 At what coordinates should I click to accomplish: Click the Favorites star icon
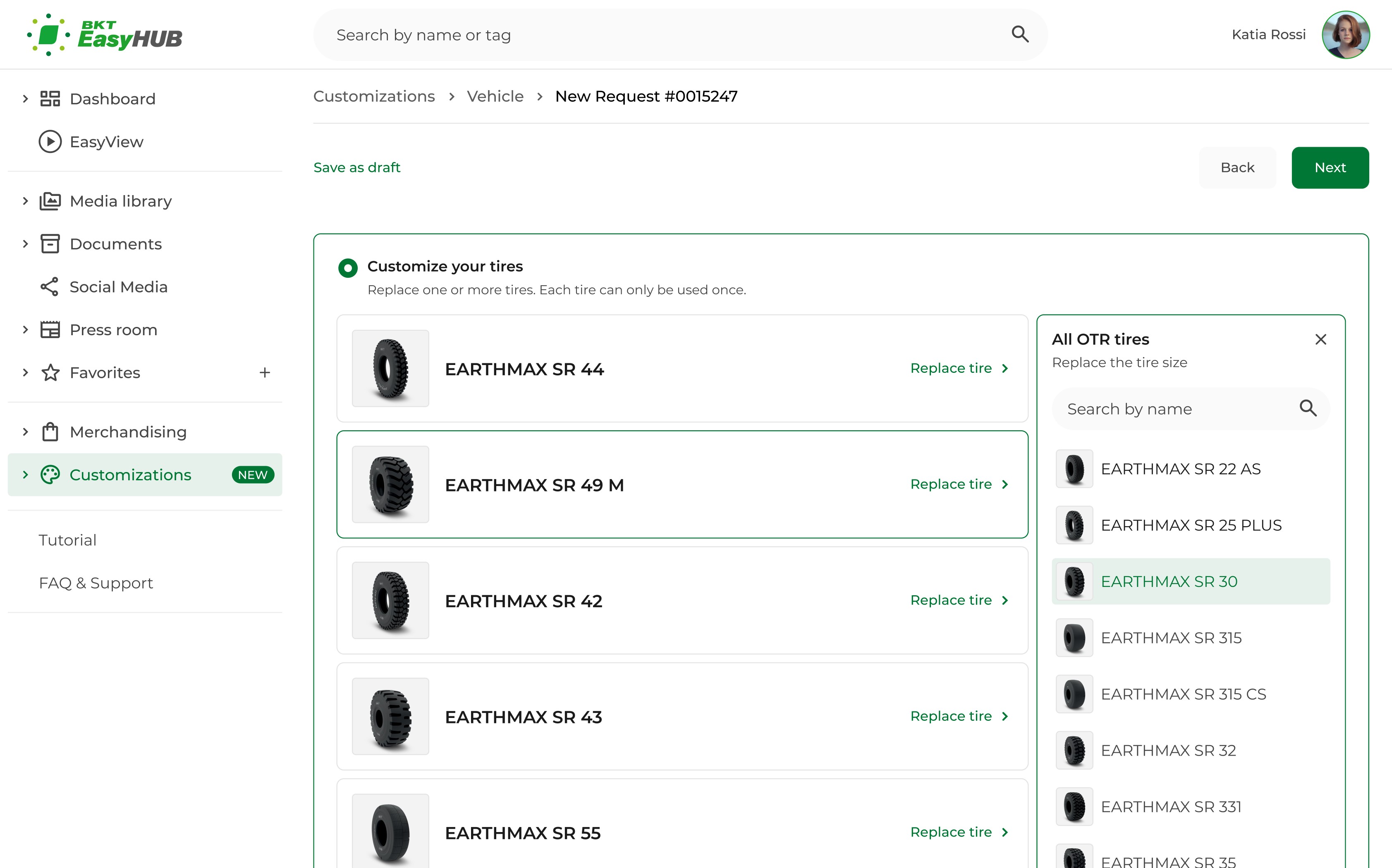50,372
